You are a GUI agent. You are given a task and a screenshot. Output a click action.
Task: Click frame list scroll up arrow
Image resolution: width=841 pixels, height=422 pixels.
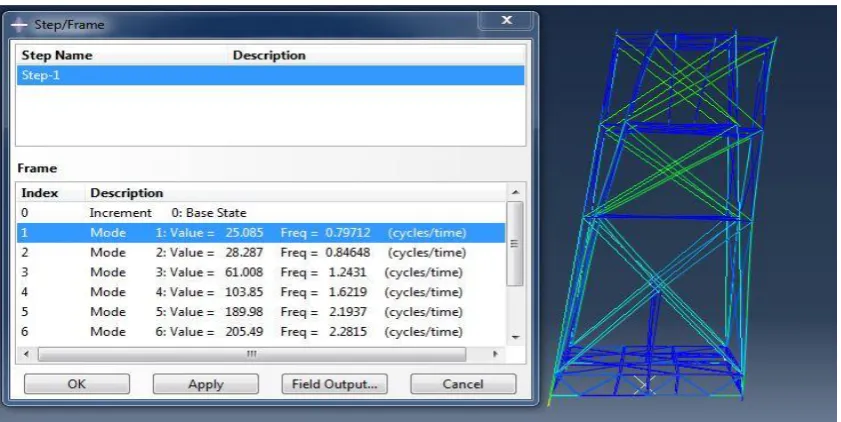pyautogui.click(x=515, y=193)
